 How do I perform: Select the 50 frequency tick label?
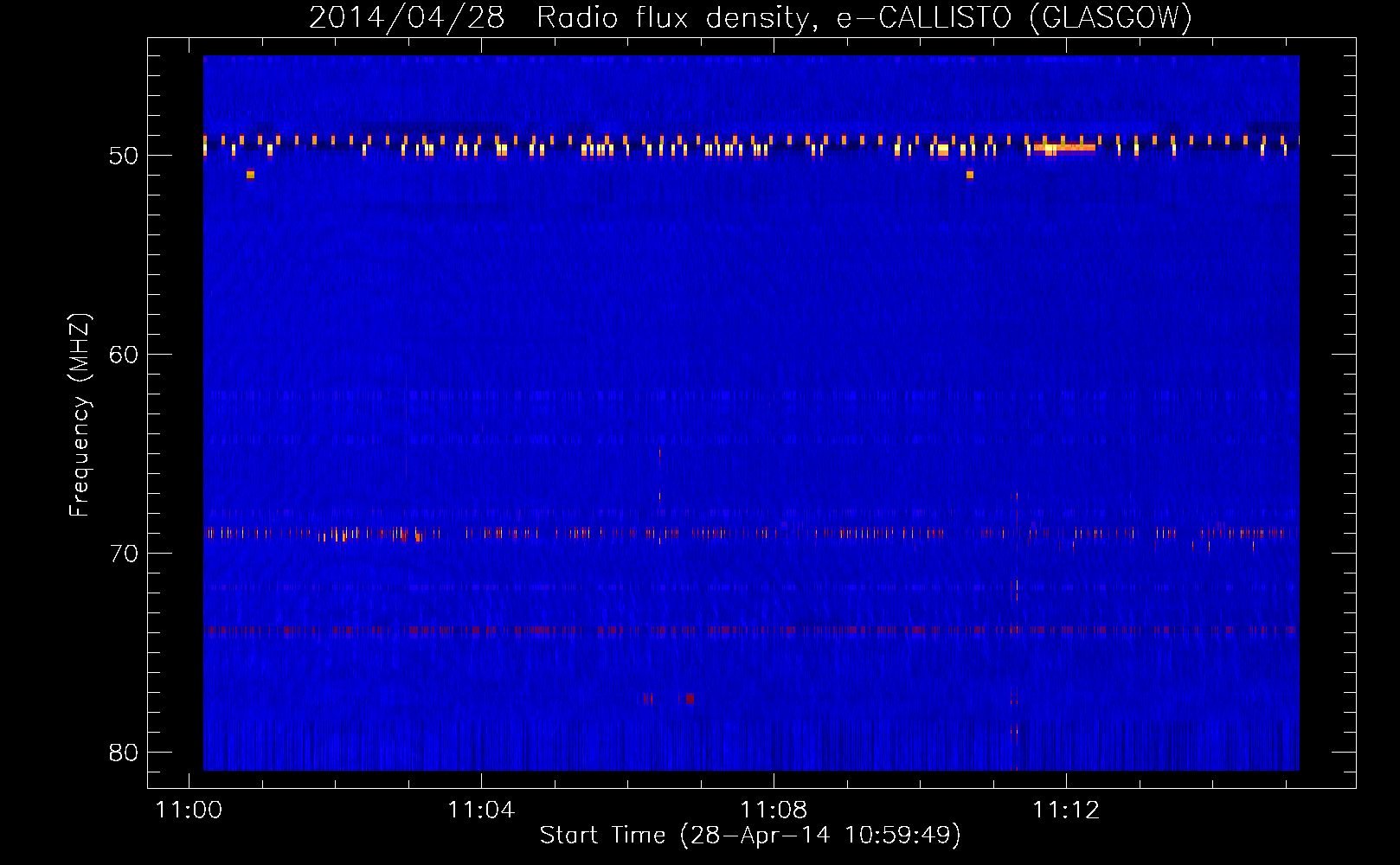point(124,156)
